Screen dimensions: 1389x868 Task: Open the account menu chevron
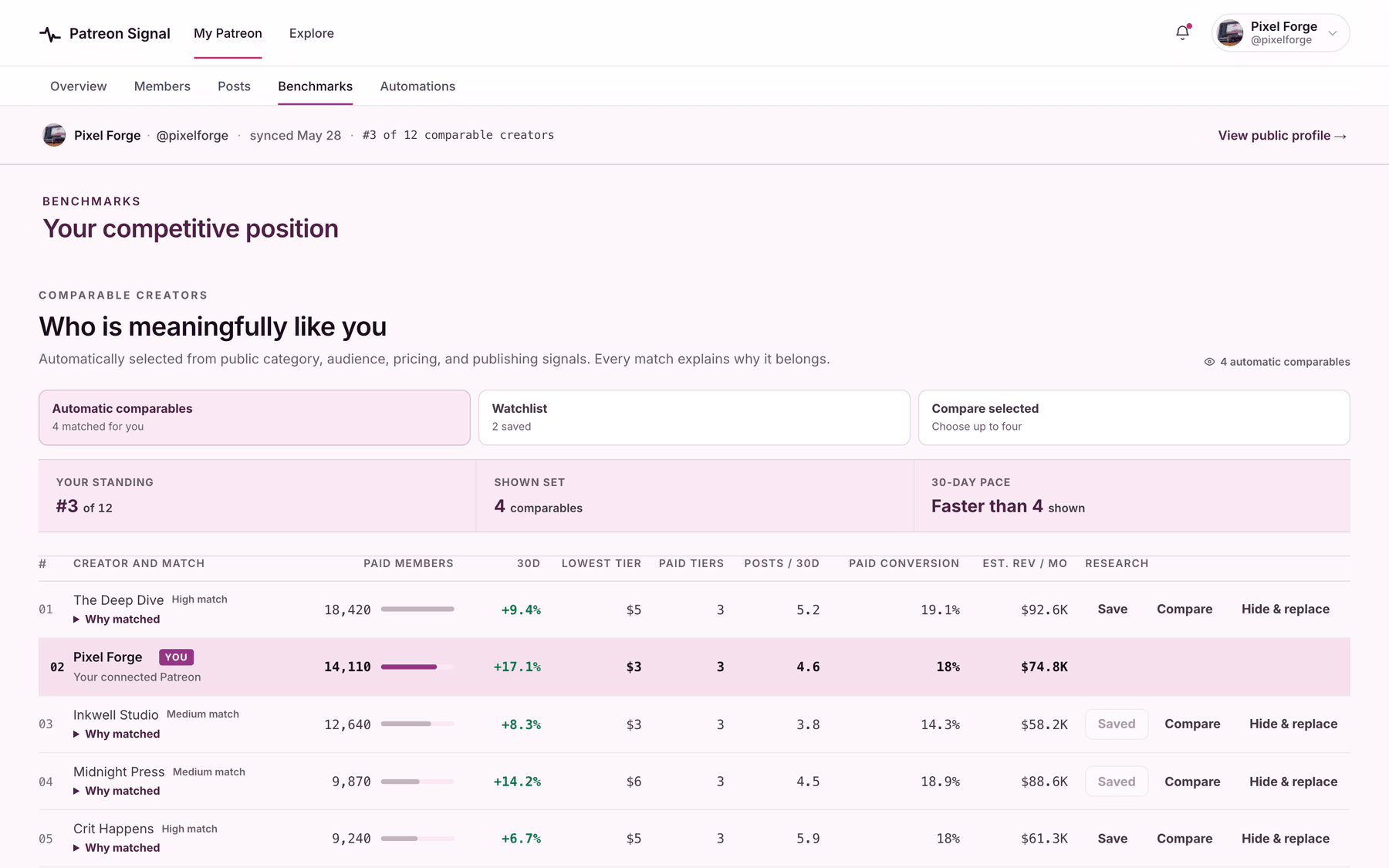(x=1332, y=33)
